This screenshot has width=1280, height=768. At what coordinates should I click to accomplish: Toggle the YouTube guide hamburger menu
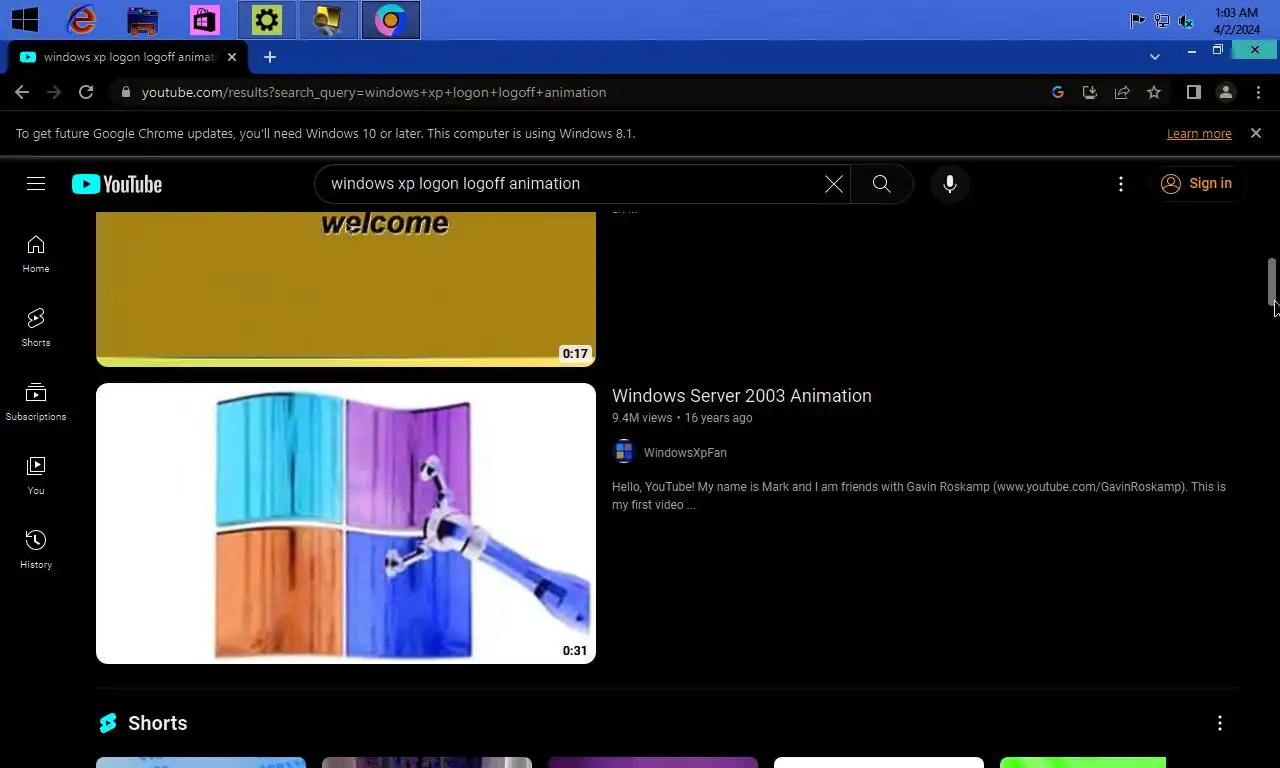click(36, 183)
